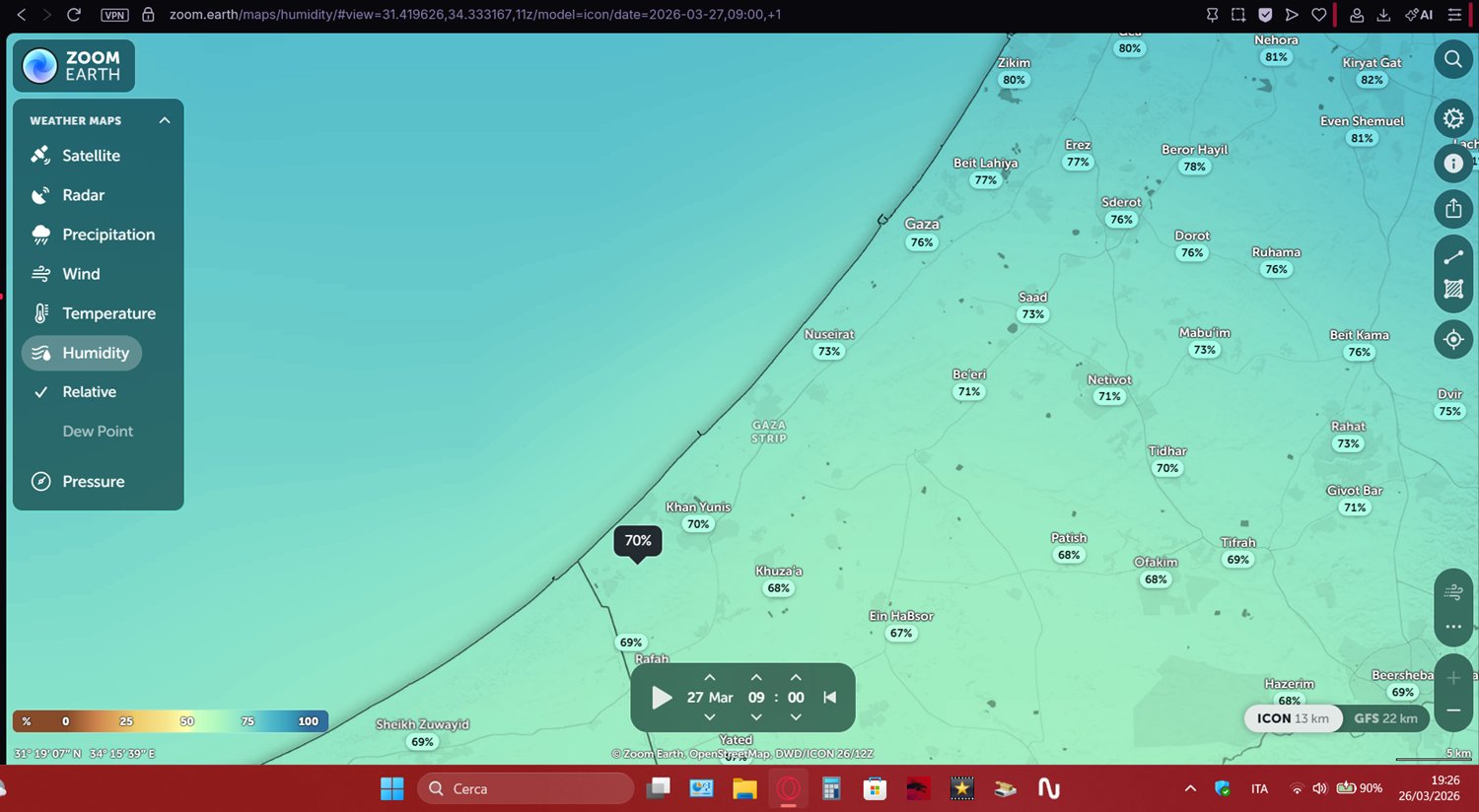Click the share map icon
1479x812 pixels.
1453,208
